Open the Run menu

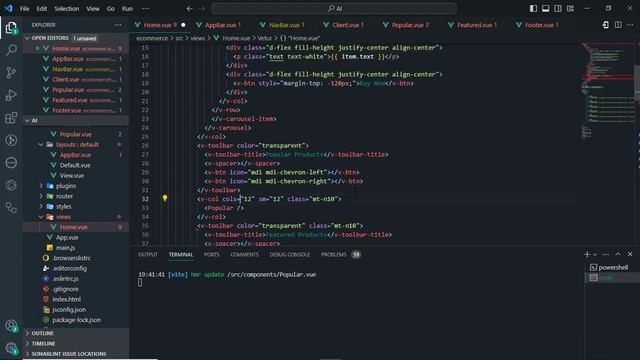pyautogui.click(x=127, y=8)
